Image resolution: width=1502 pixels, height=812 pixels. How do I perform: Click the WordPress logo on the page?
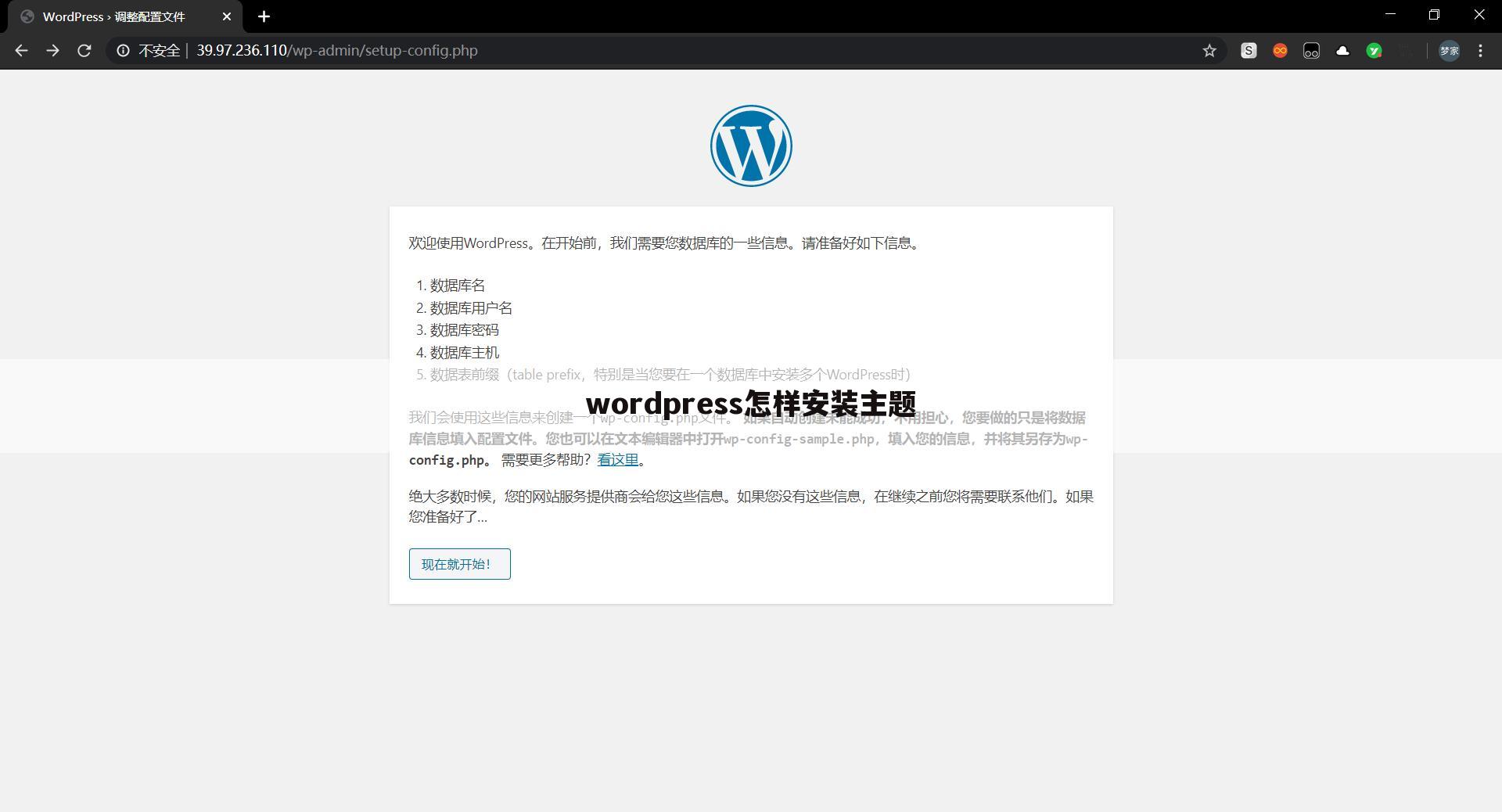tap(750, 146)
